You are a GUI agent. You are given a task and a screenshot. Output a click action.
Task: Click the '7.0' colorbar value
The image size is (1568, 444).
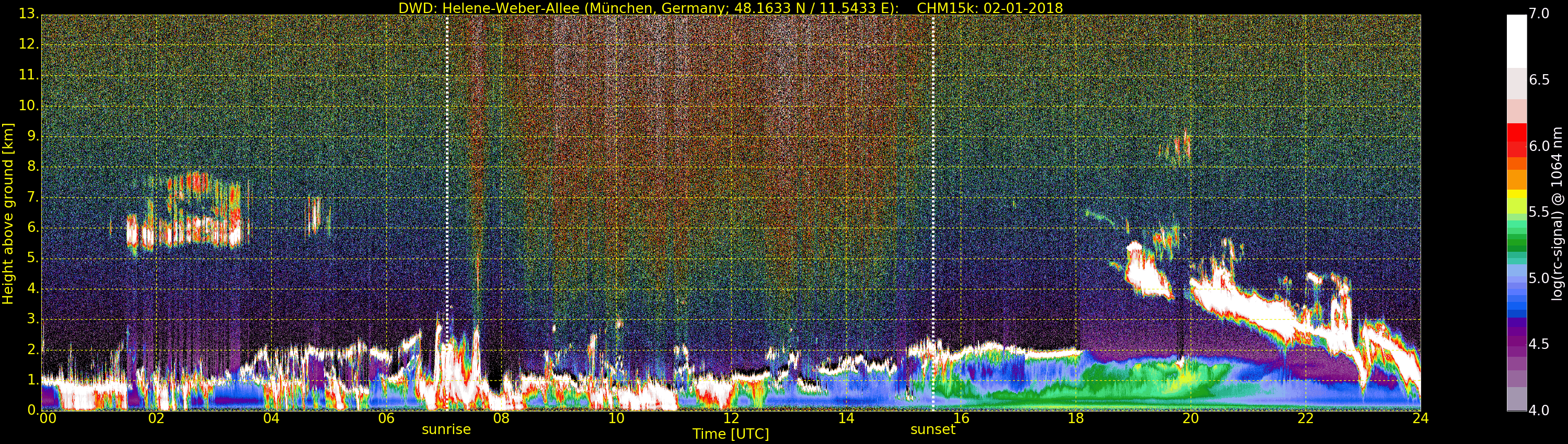1539,14
